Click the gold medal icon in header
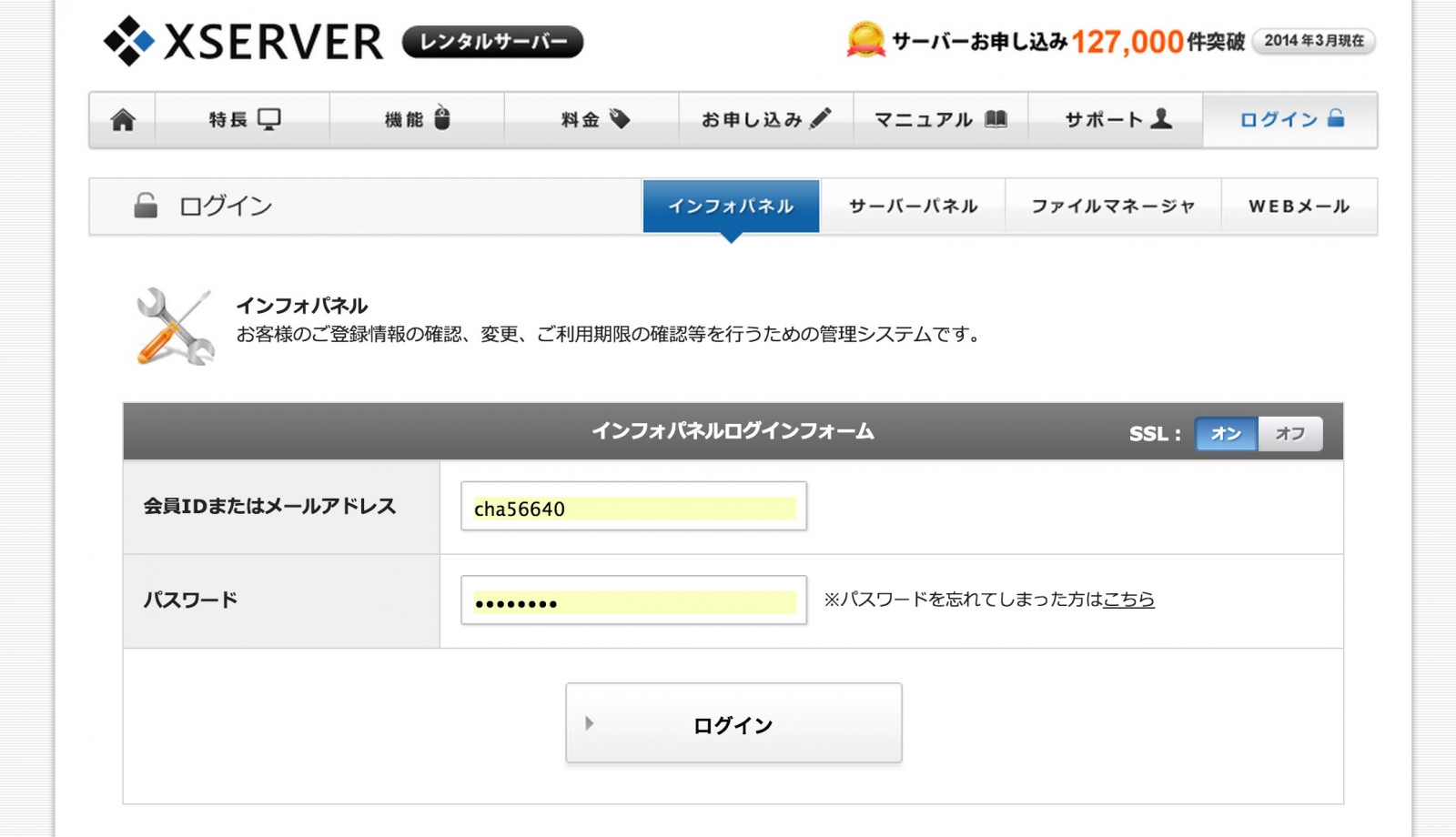This screenshot has height=837, width=1456. [865, 40]
